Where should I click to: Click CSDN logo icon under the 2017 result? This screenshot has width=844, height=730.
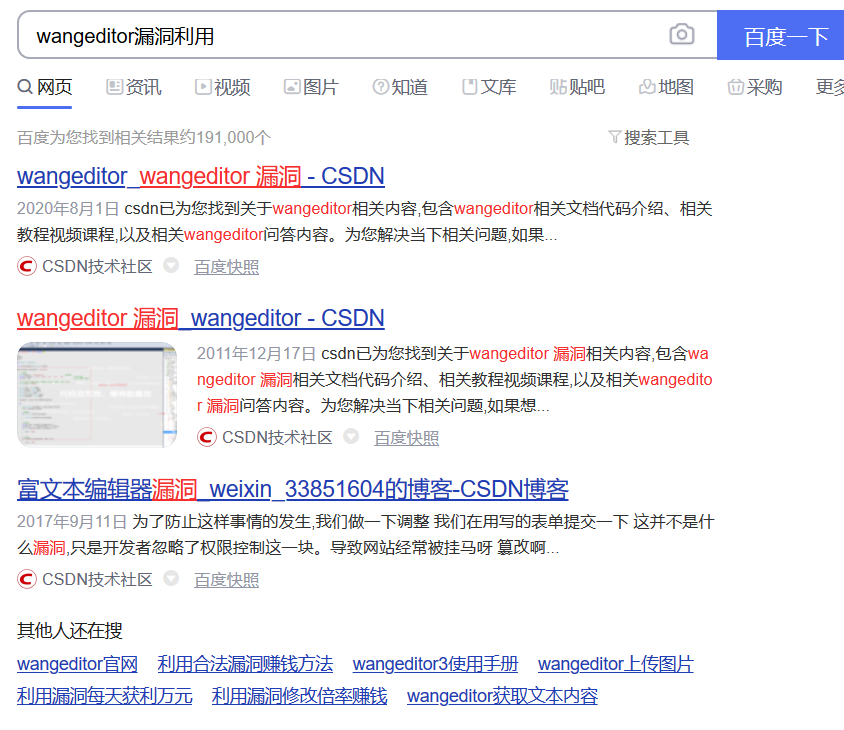(27, 579)
